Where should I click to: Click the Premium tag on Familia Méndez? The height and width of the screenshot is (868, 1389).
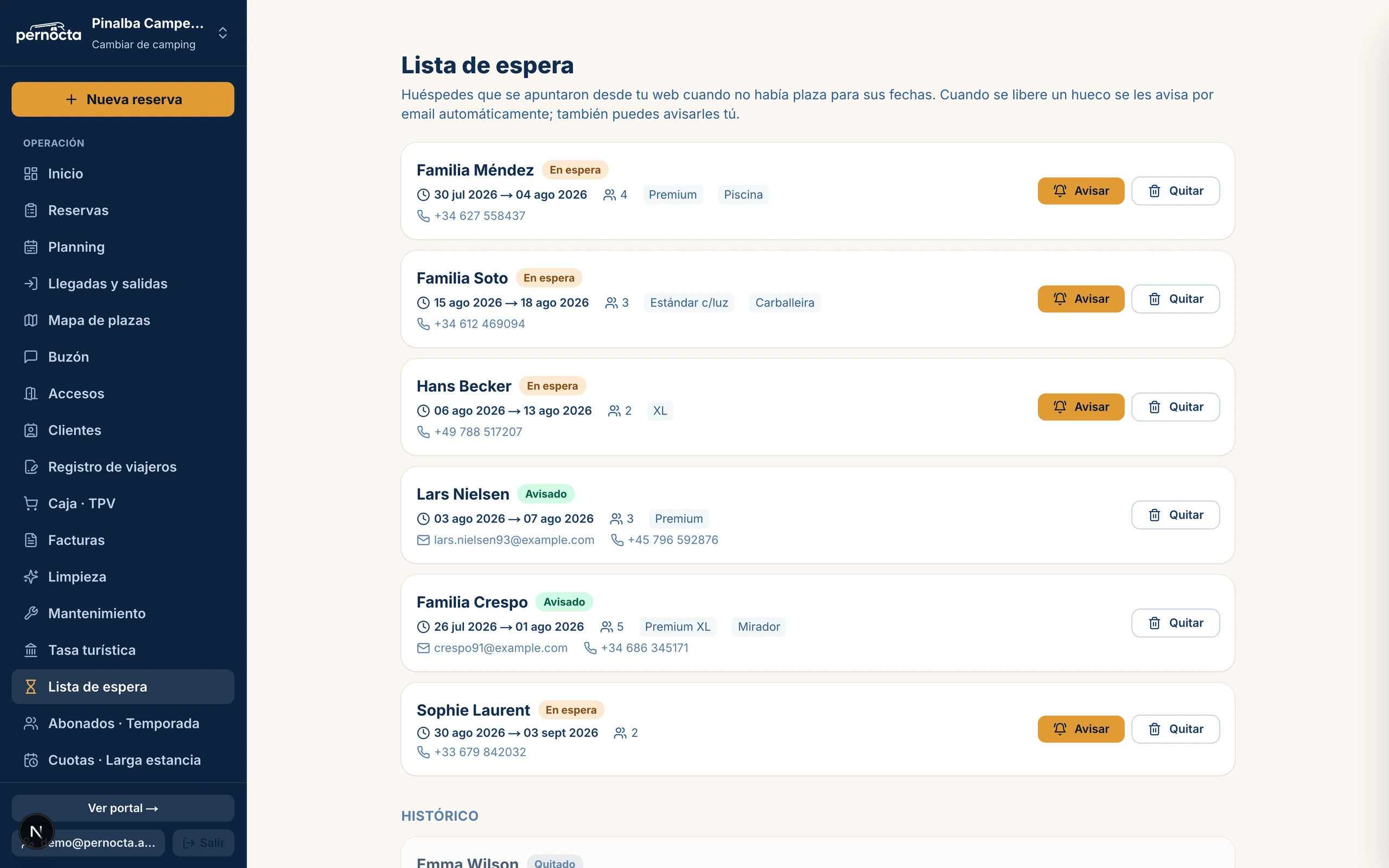point(673,195)
